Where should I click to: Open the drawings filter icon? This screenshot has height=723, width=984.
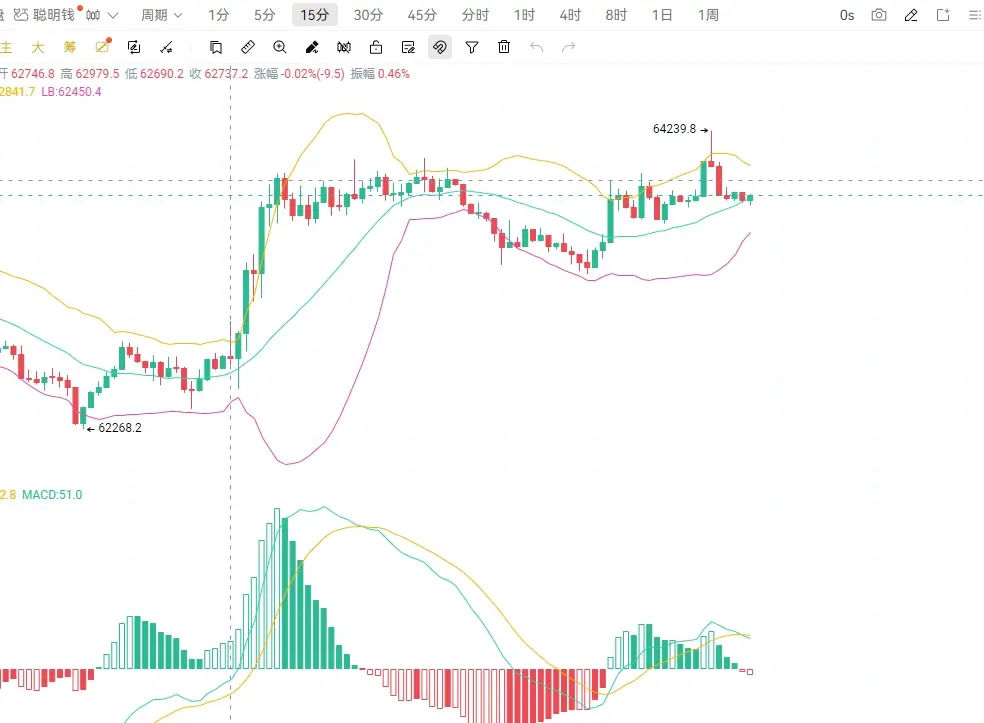pos(472,47)
